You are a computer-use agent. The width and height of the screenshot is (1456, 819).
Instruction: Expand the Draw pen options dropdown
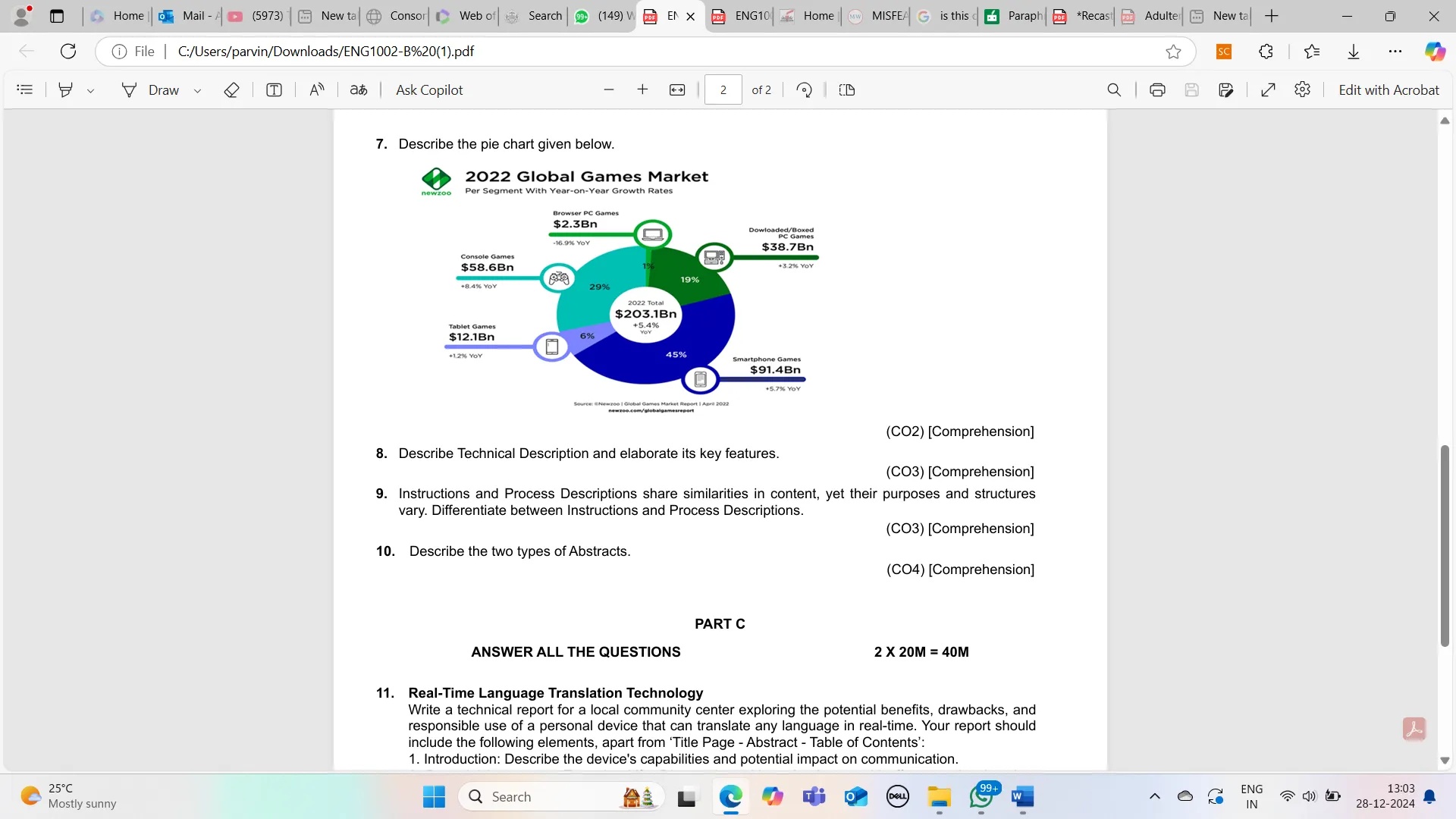pyautogui.click(x=197, y=89)
